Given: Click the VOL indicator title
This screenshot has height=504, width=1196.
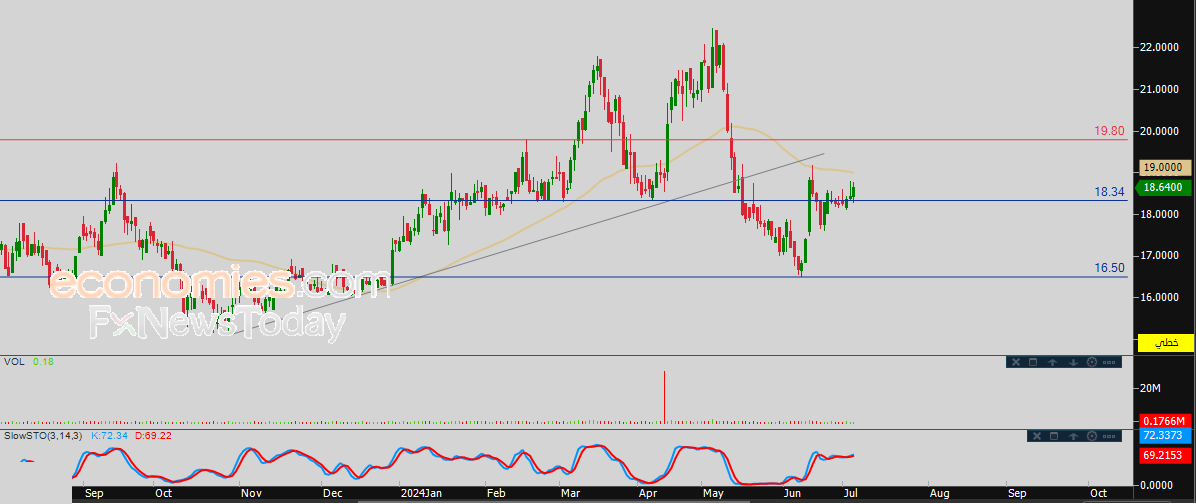Looking at the screenshot, I should coord(14,361).
